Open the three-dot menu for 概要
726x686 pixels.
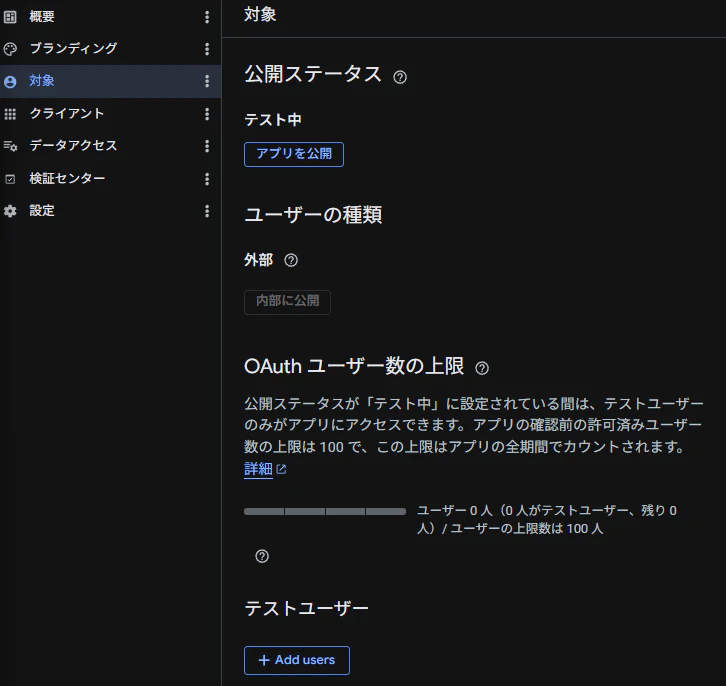point(207,17)
